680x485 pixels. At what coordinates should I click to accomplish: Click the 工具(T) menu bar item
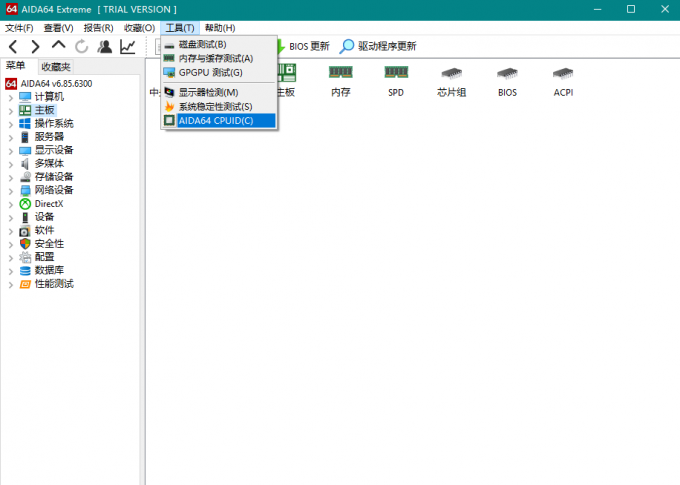[x=180, y=28]
